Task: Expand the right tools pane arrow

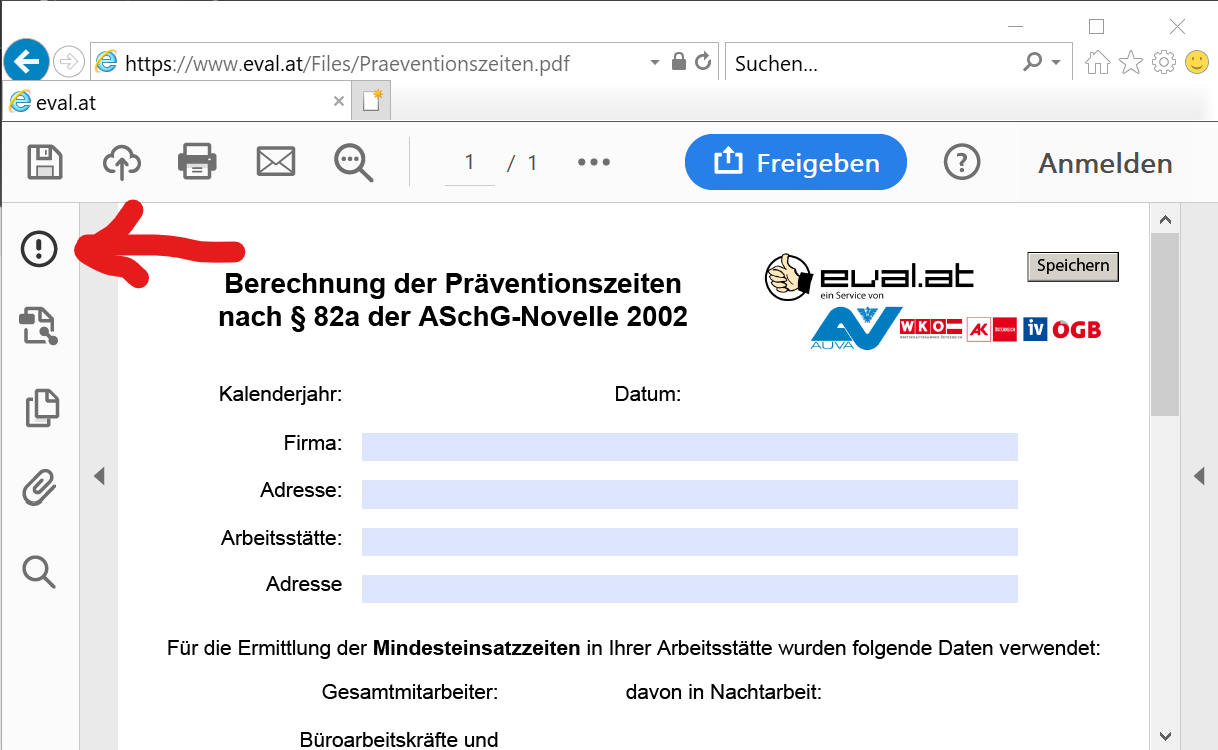Action: click(1199, 476)
